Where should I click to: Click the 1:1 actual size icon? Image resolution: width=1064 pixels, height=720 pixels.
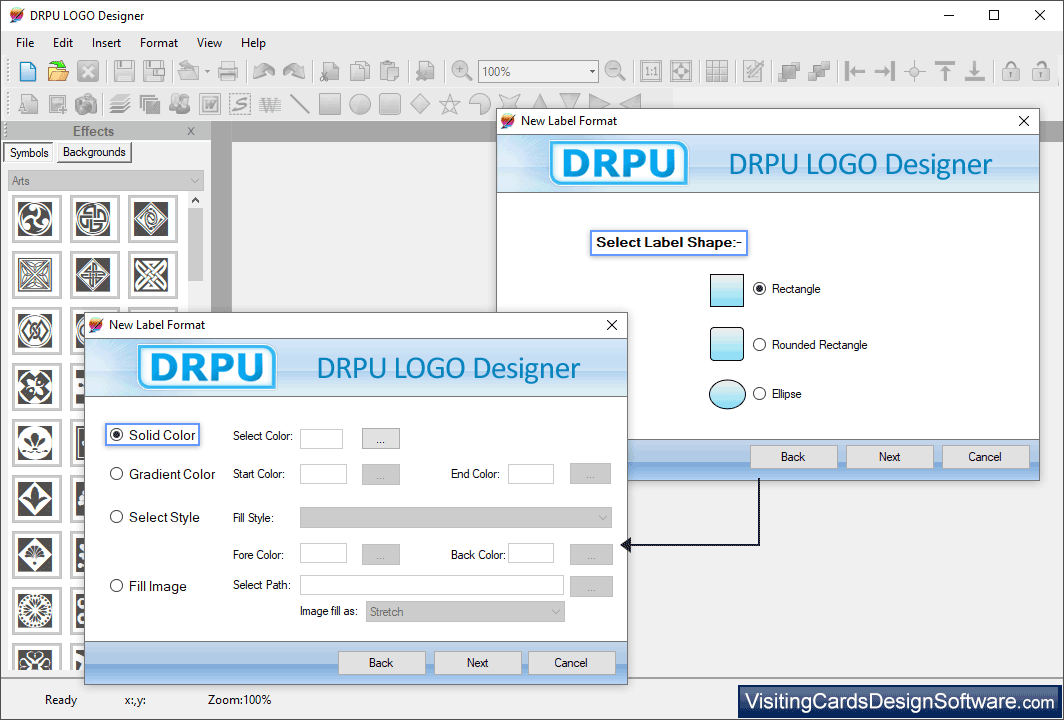(651, 71)
